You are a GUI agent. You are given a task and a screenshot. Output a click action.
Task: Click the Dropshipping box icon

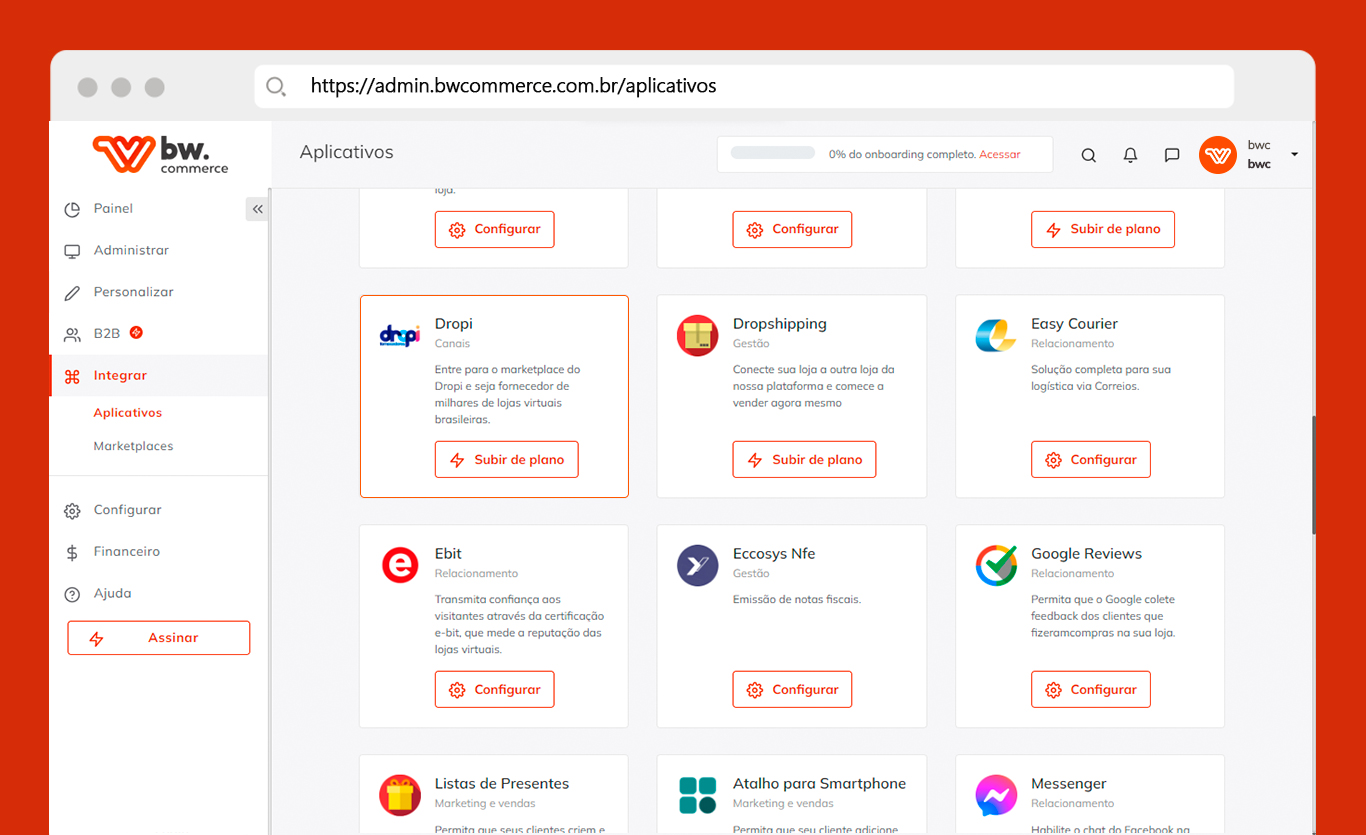click(x=698, y=336)
